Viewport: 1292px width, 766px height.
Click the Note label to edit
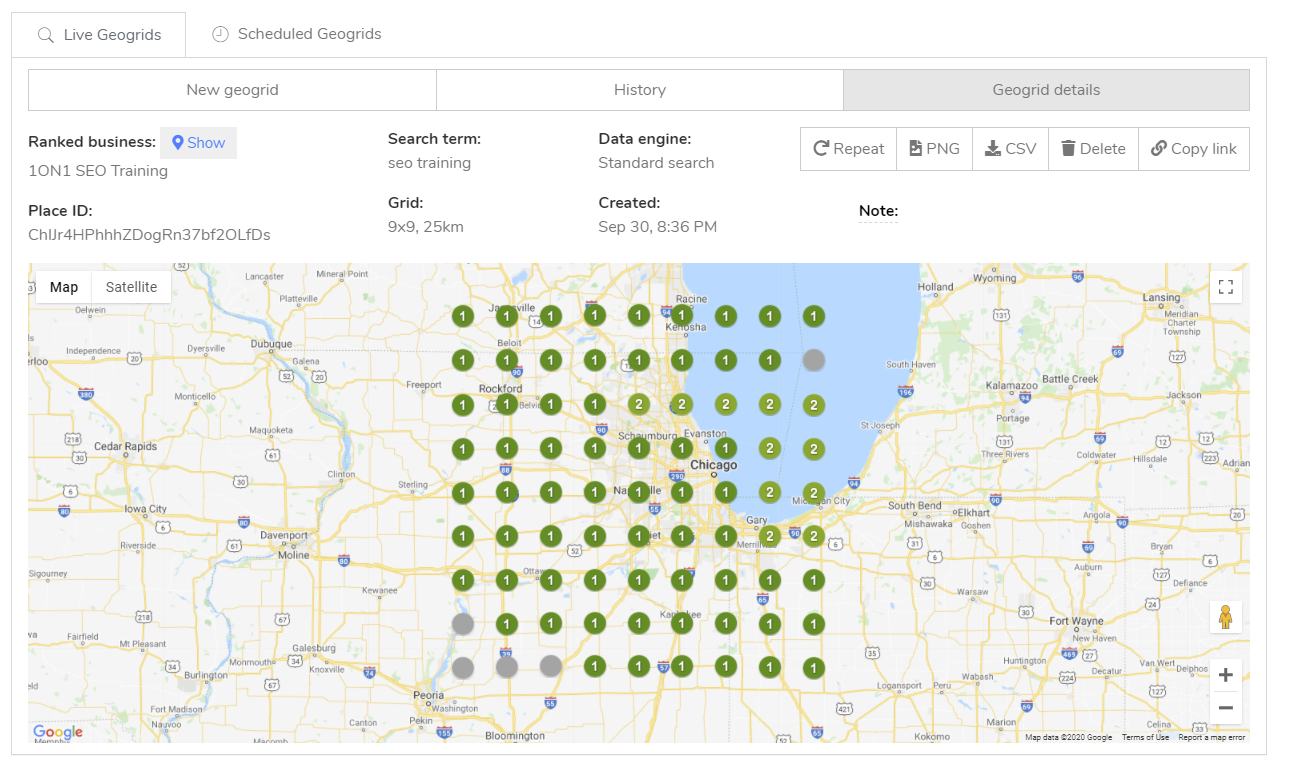[878, 211]
